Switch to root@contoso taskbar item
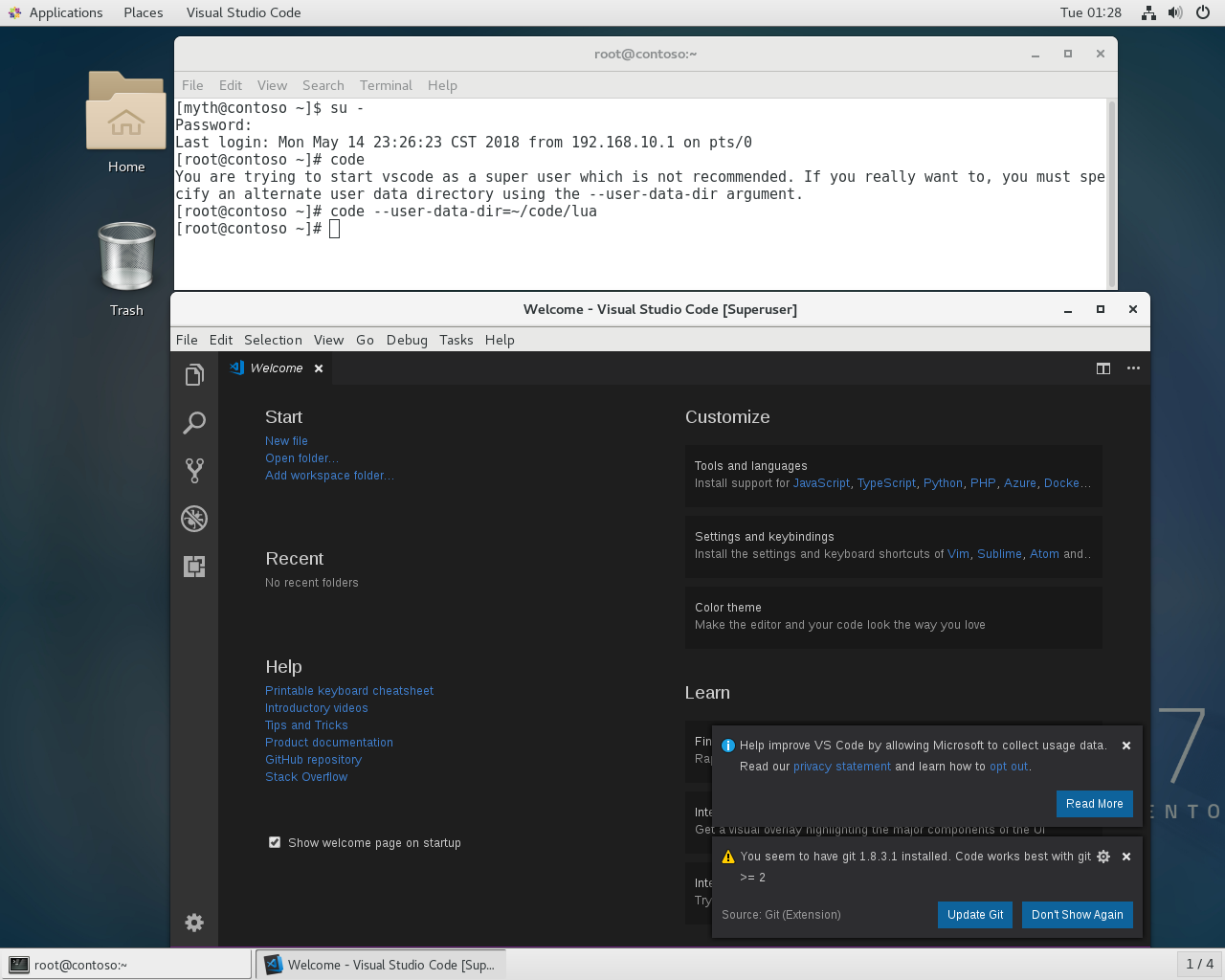The width and height of the screenshot is (1225, 980). click(126, 965)
